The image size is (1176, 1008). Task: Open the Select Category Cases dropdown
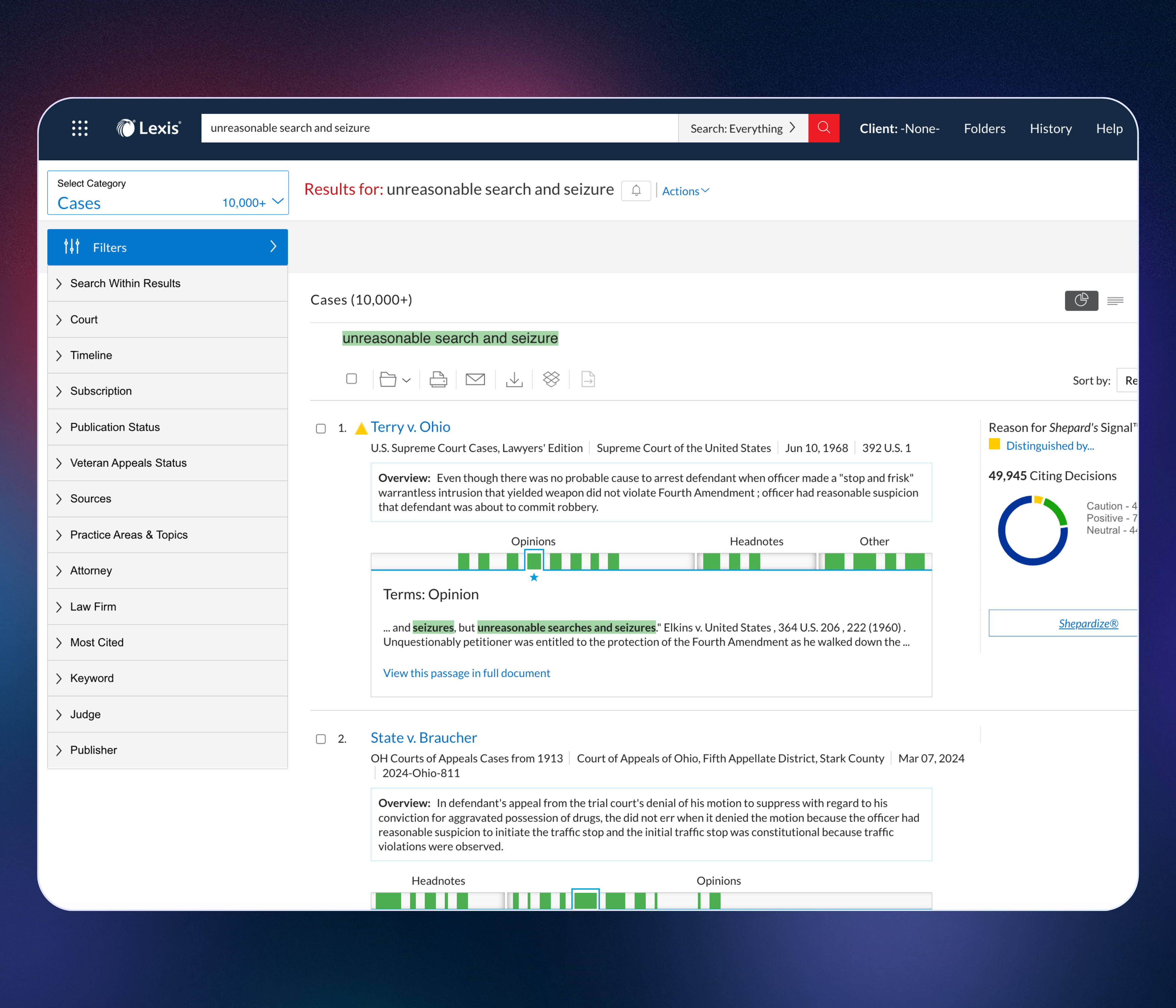tap(168, 193)
